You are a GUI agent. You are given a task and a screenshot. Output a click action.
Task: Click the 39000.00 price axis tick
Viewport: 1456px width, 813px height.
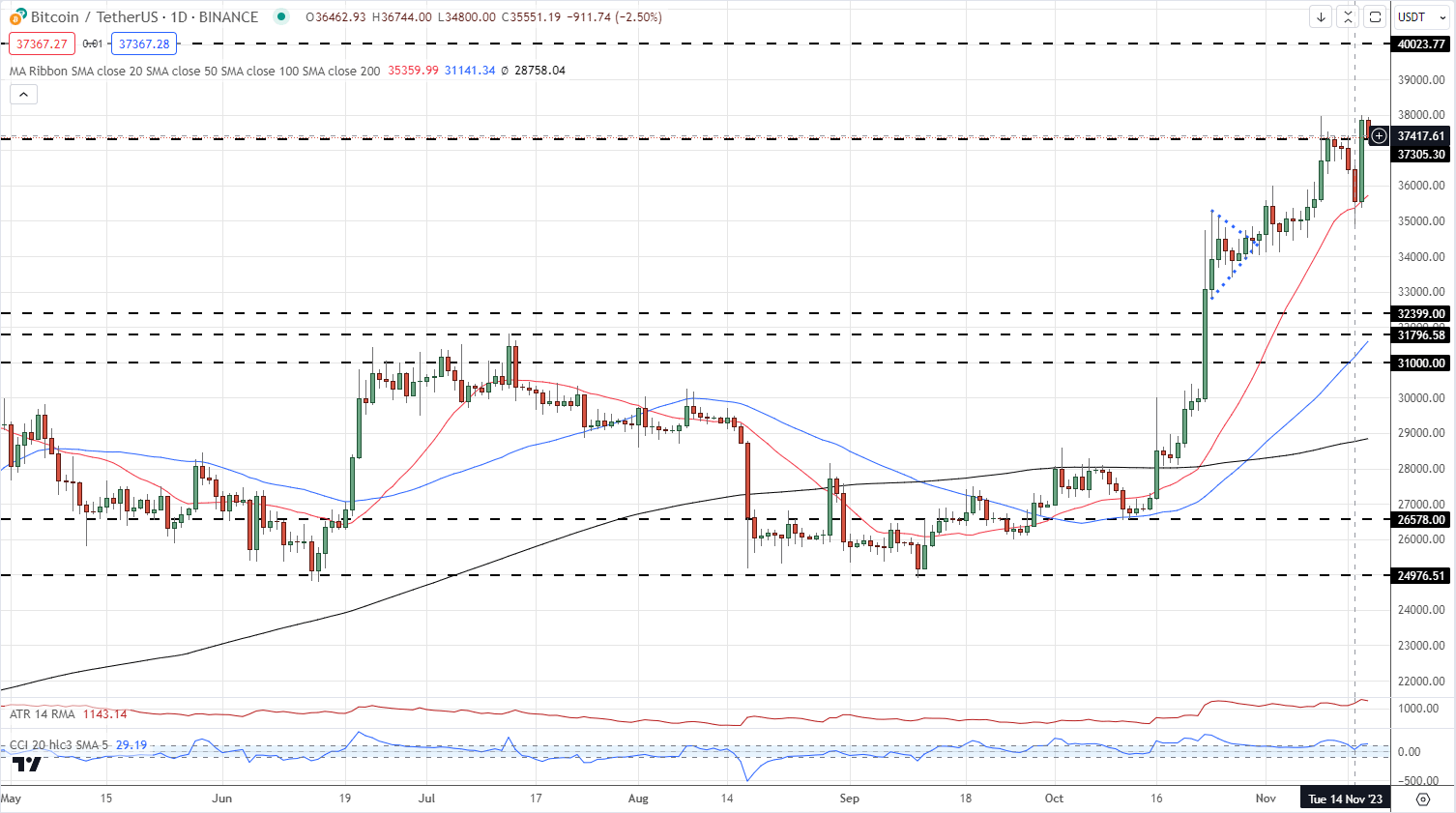coord(1421,80)
